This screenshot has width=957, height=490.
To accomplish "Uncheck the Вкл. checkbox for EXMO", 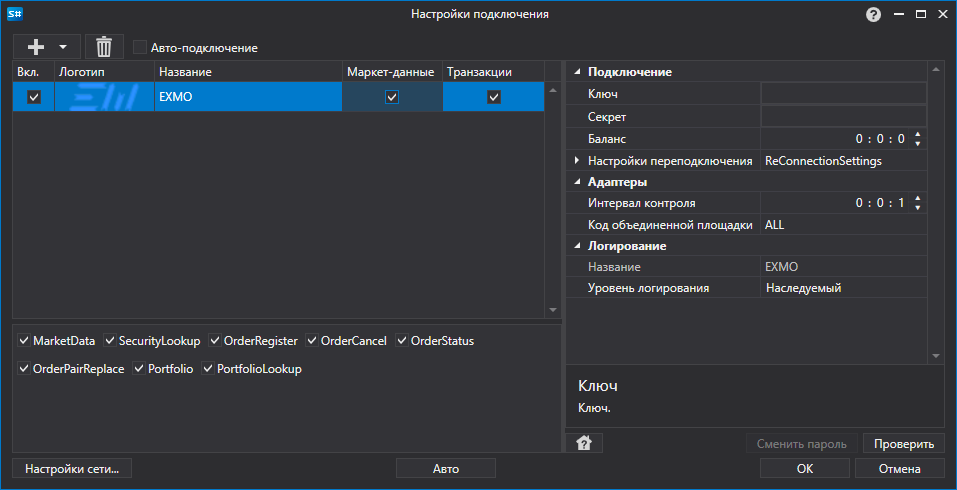I will [x=34, y=96].
